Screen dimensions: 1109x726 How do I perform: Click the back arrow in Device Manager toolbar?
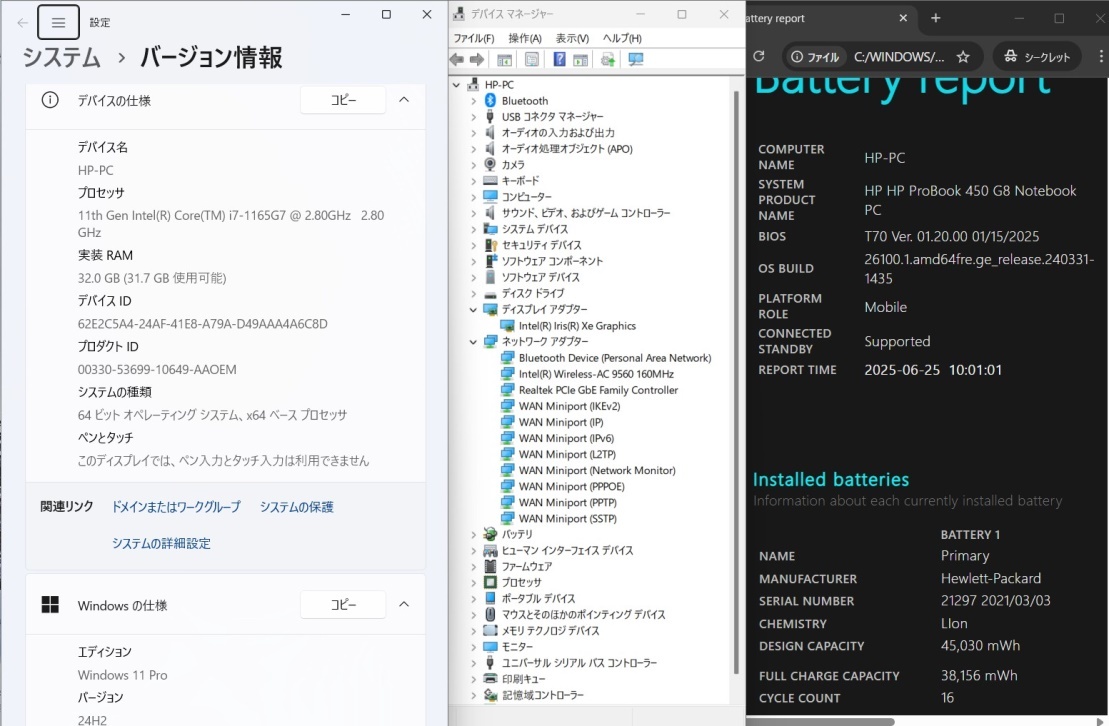[x=457, y=59]
